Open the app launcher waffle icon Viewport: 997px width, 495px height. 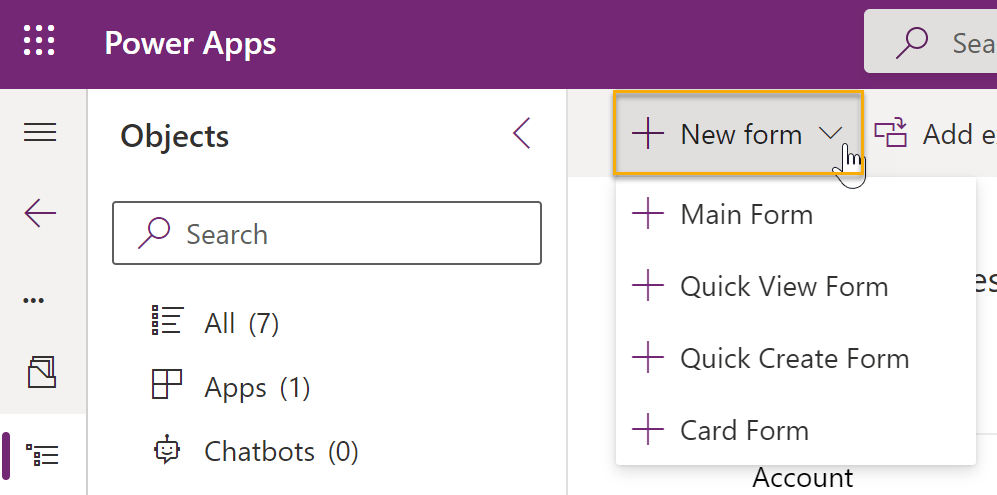[39, 43]
